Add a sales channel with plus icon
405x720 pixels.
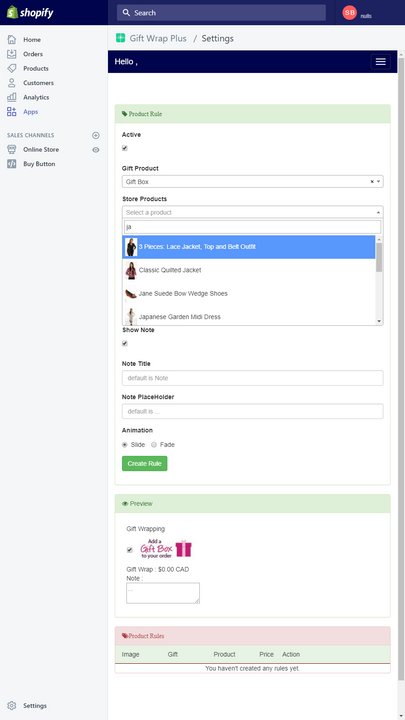96,135
